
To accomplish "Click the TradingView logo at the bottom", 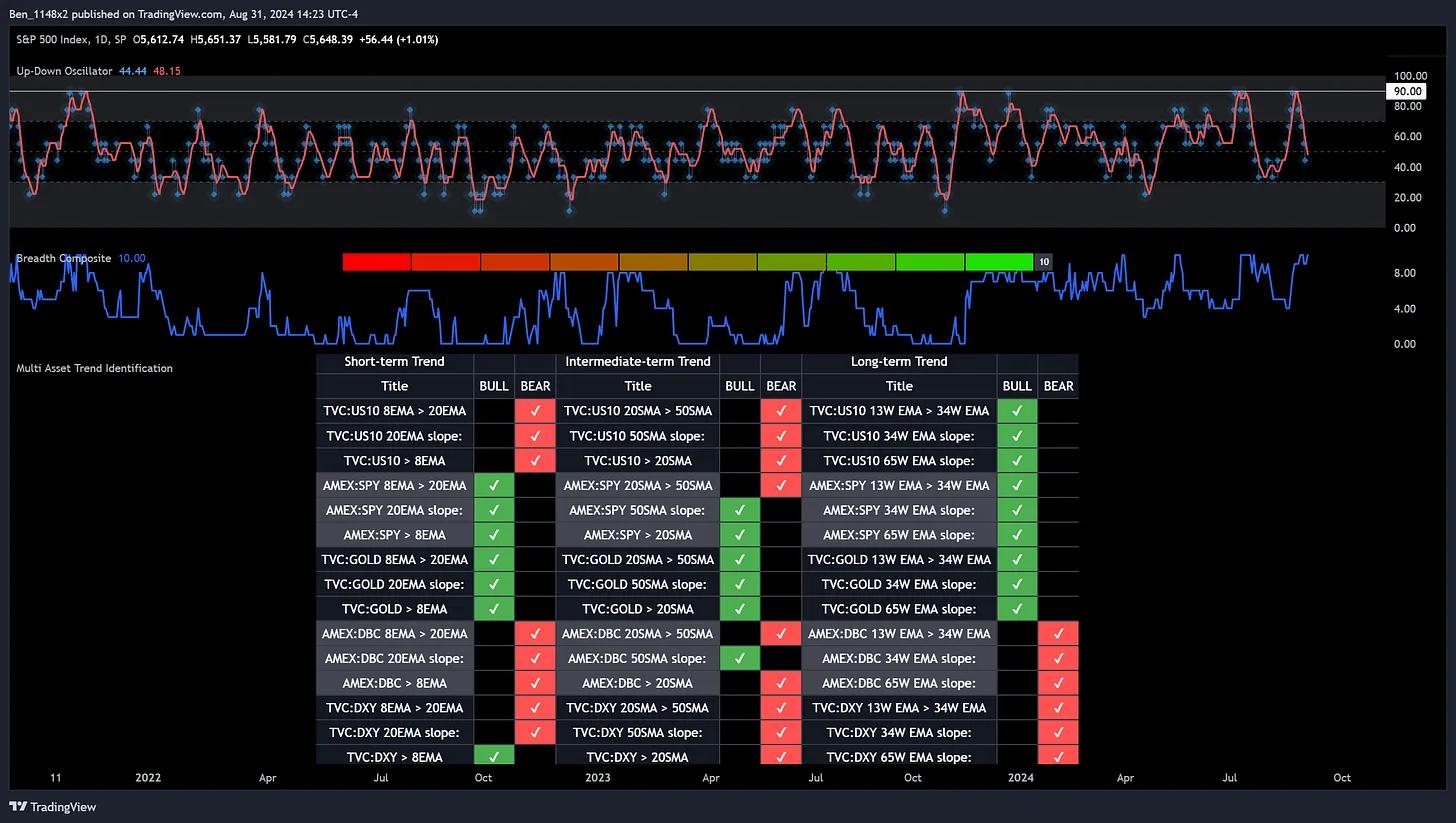I will [x=53, y=807].
